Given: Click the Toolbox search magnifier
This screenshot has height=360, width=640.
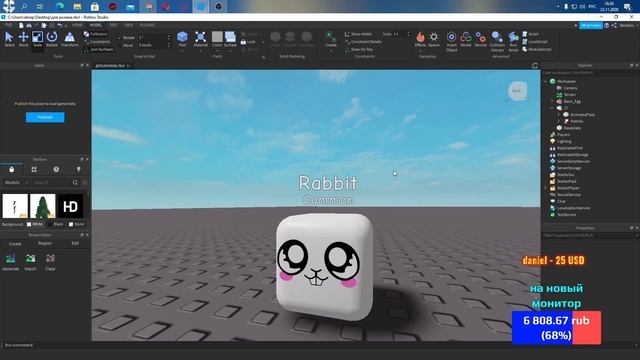Looking at the screenshot, I should (x=75, y=182).
